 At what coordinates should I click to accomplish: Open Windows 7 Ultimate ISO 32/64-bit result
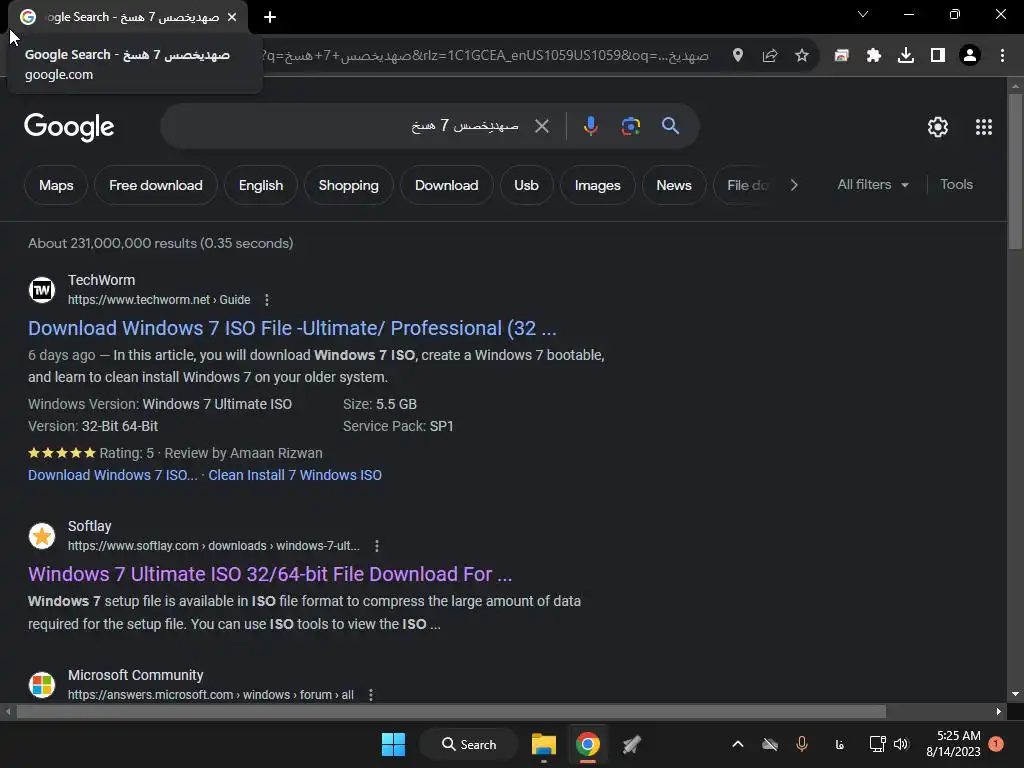pyautogui.click(x=270, y=574)
